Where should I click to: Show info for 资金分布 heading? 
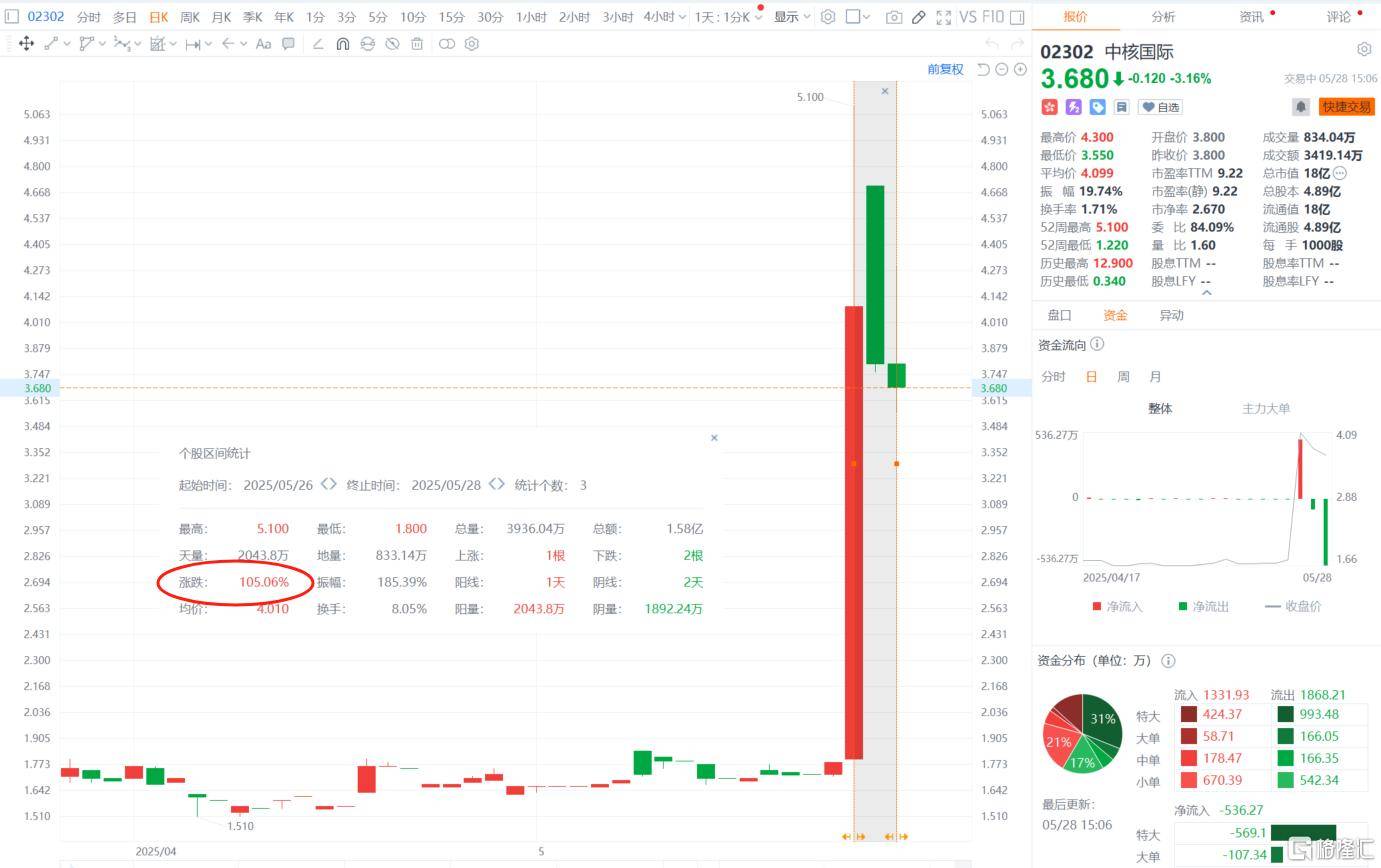(1168, 661)
